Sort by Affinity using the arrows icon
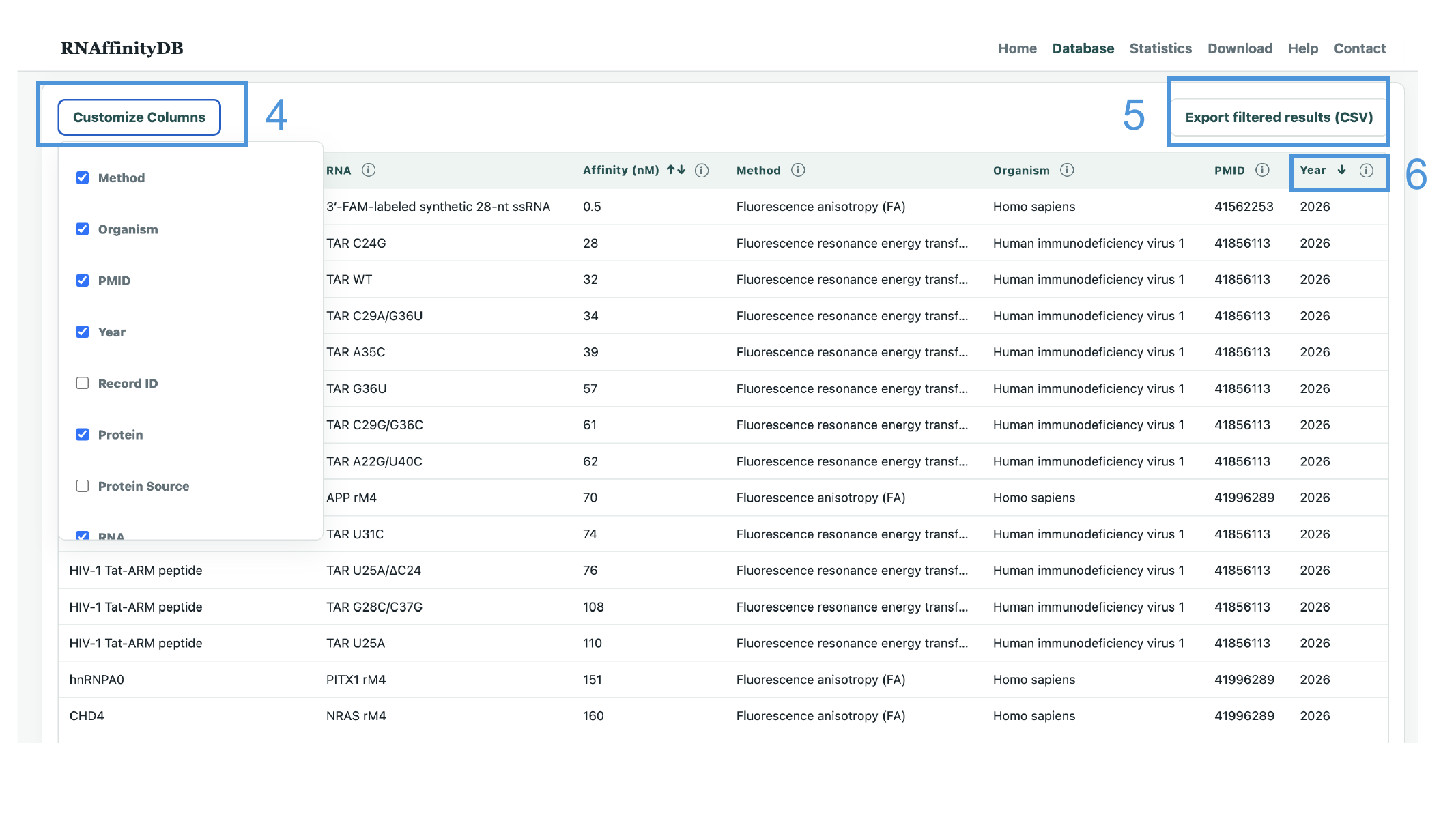This screenshot has height=819, width=1456. point(676,170)
